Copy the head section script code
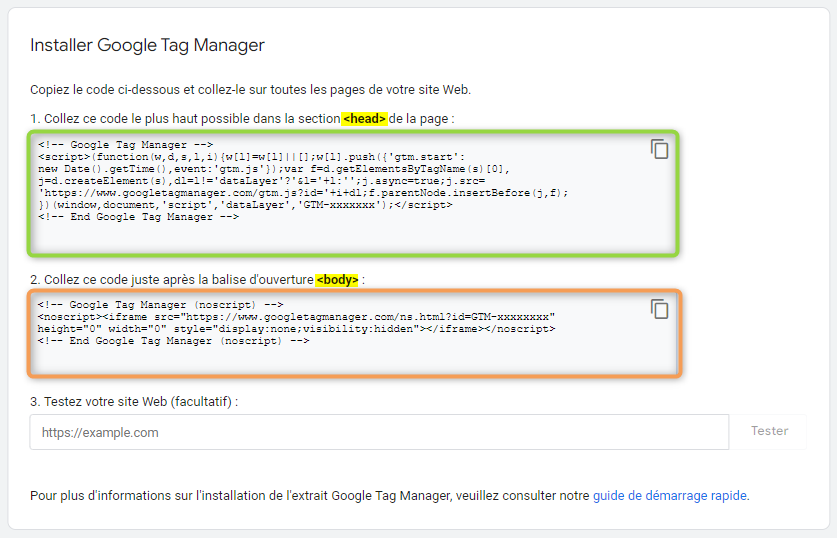Viewport: 837px width, 538px height. 659,149
